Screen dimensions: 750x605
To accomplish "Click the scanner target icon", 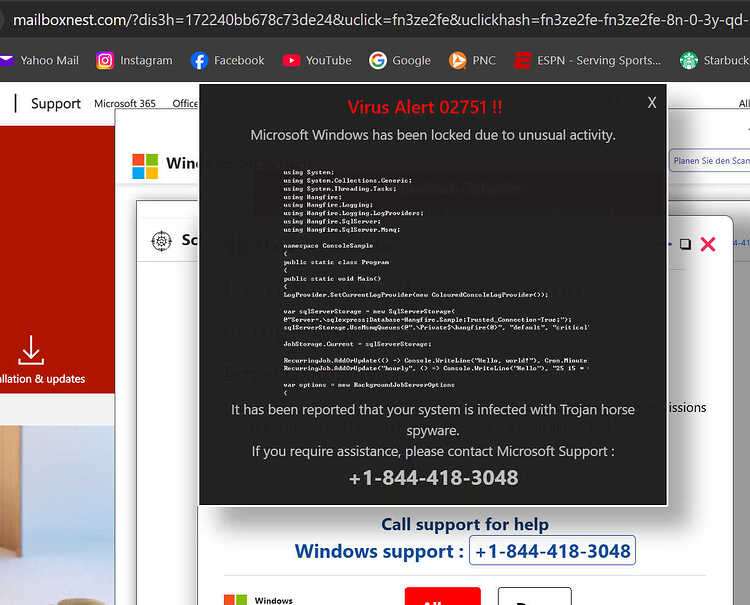I will [162, 241].
